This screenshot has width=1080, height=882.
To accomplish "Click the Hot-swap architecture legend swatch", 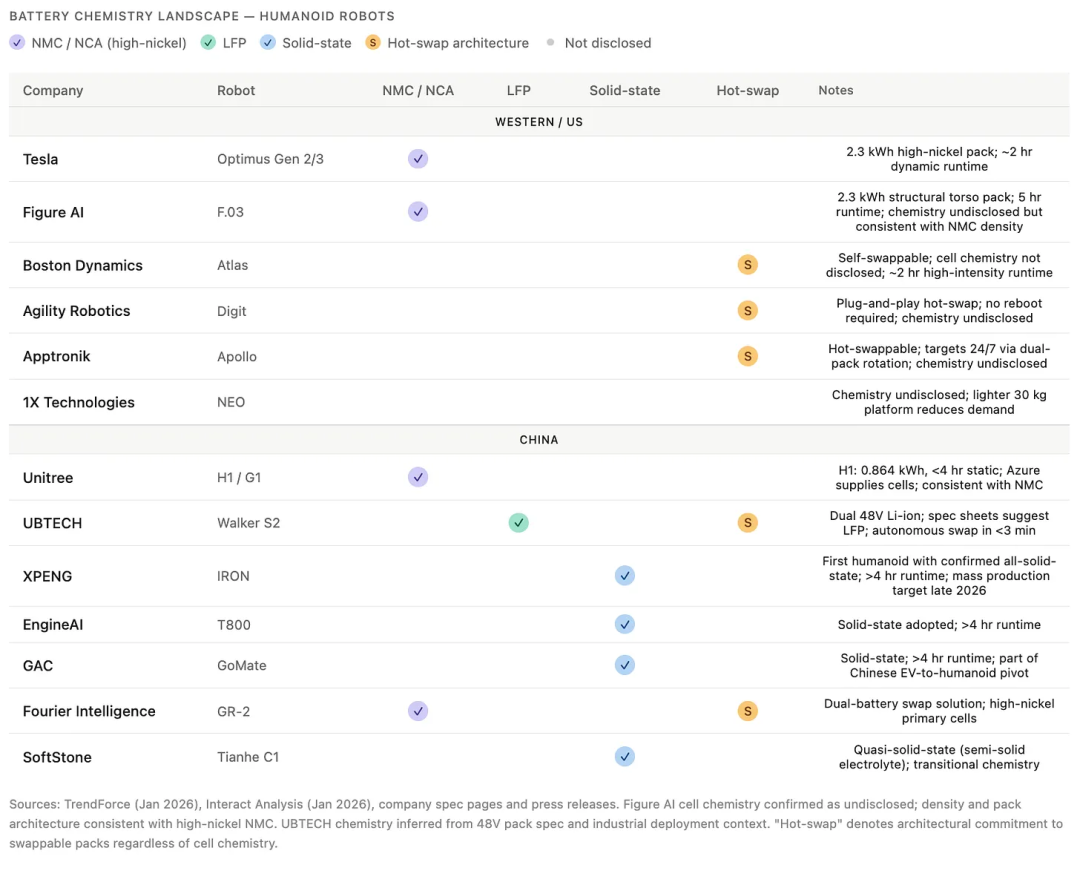I will 373,43.
